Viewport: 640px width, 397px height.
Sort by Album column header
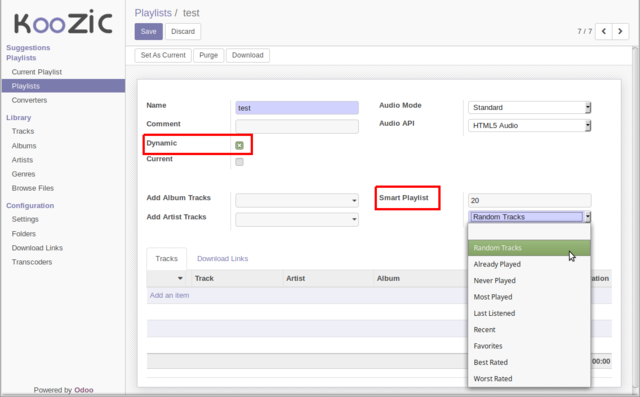point(388,278)
